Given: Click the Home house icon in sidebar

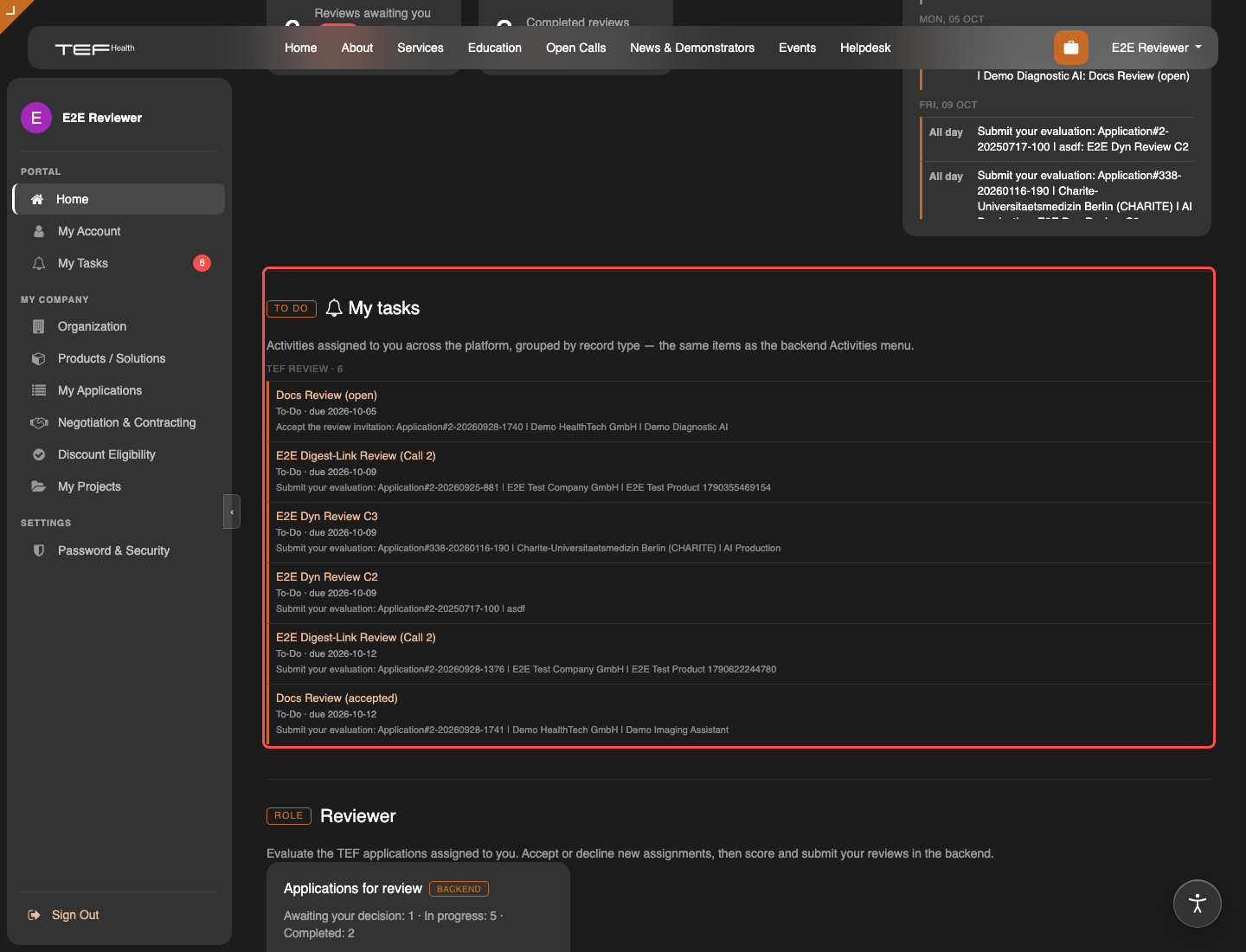Looking at the screenshot, I should pos(37,199).
